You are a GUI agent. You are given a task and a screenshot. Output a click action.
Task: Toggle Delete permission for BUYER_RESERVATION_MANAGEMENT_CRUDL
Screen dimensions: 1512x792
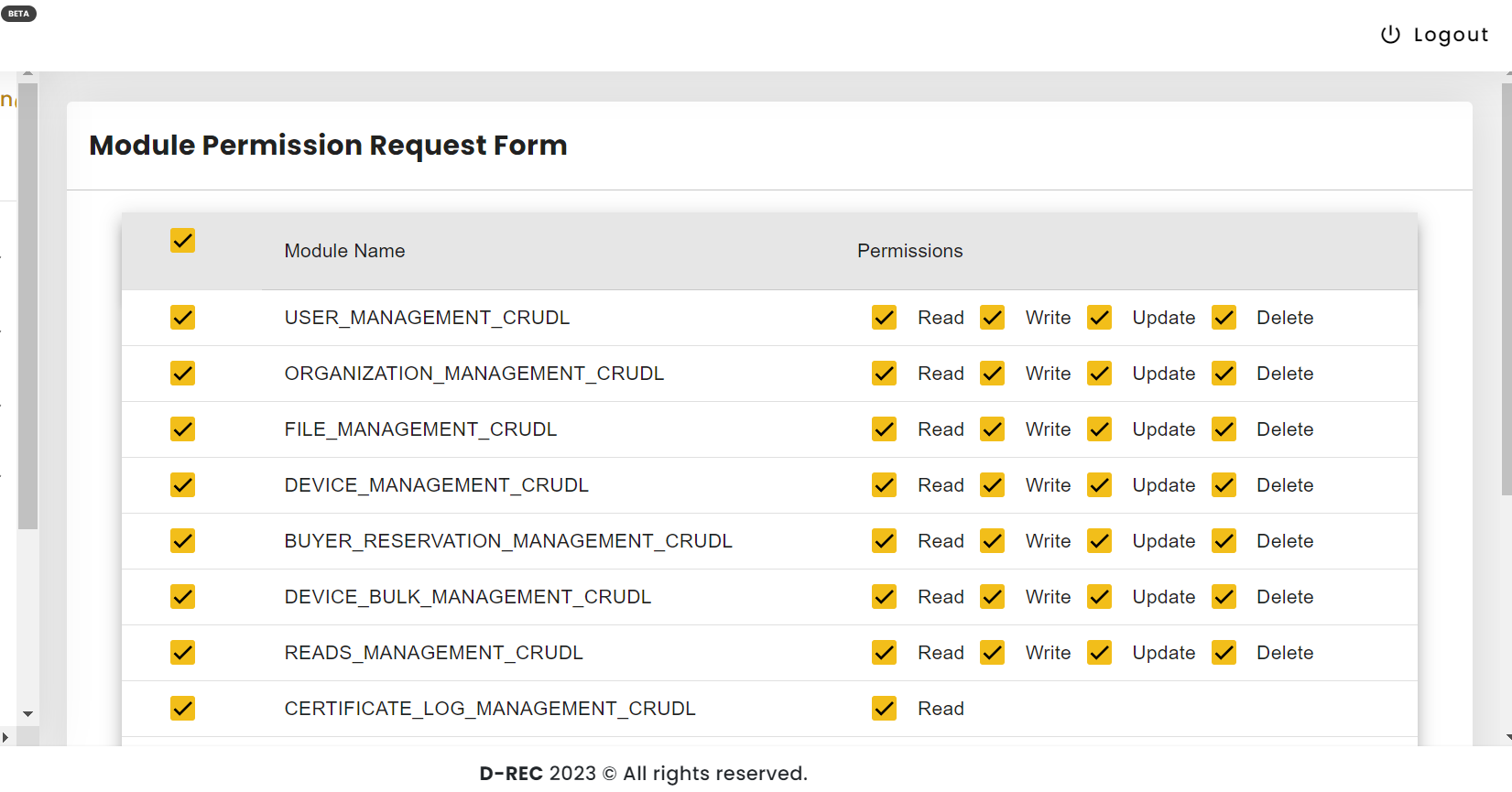(1224, 541)
